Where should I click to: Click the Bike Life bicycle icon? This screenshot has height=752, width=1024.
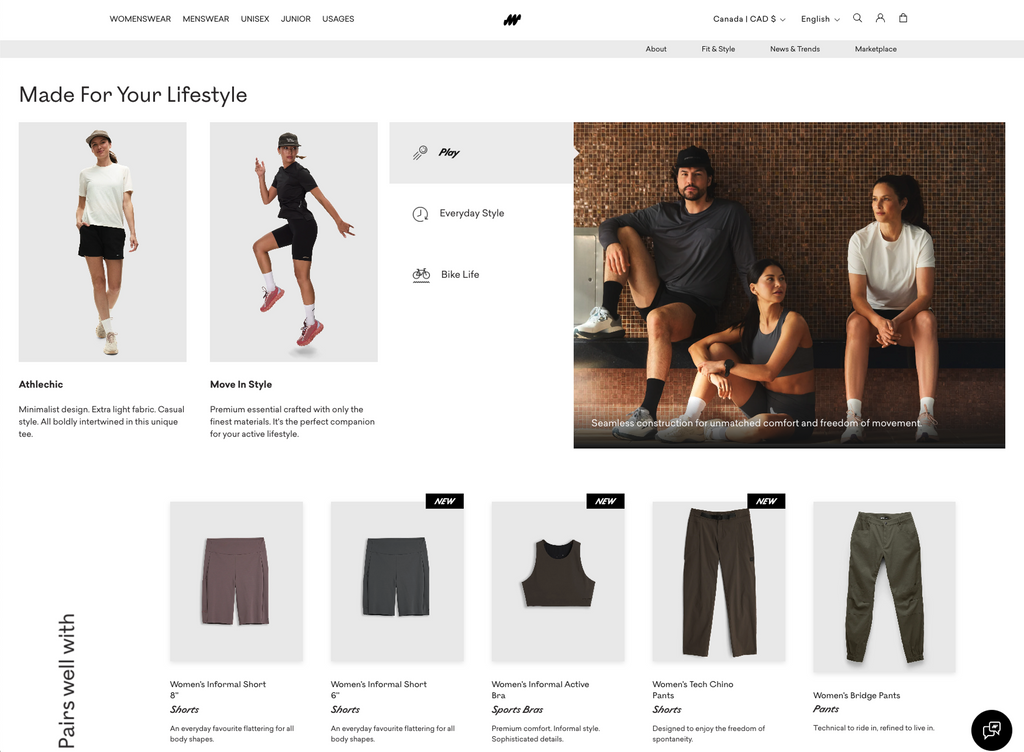coord(421,274)
